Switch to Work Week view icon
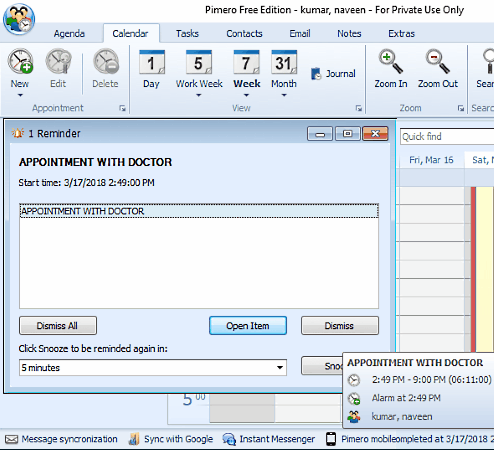 point(199,62)
